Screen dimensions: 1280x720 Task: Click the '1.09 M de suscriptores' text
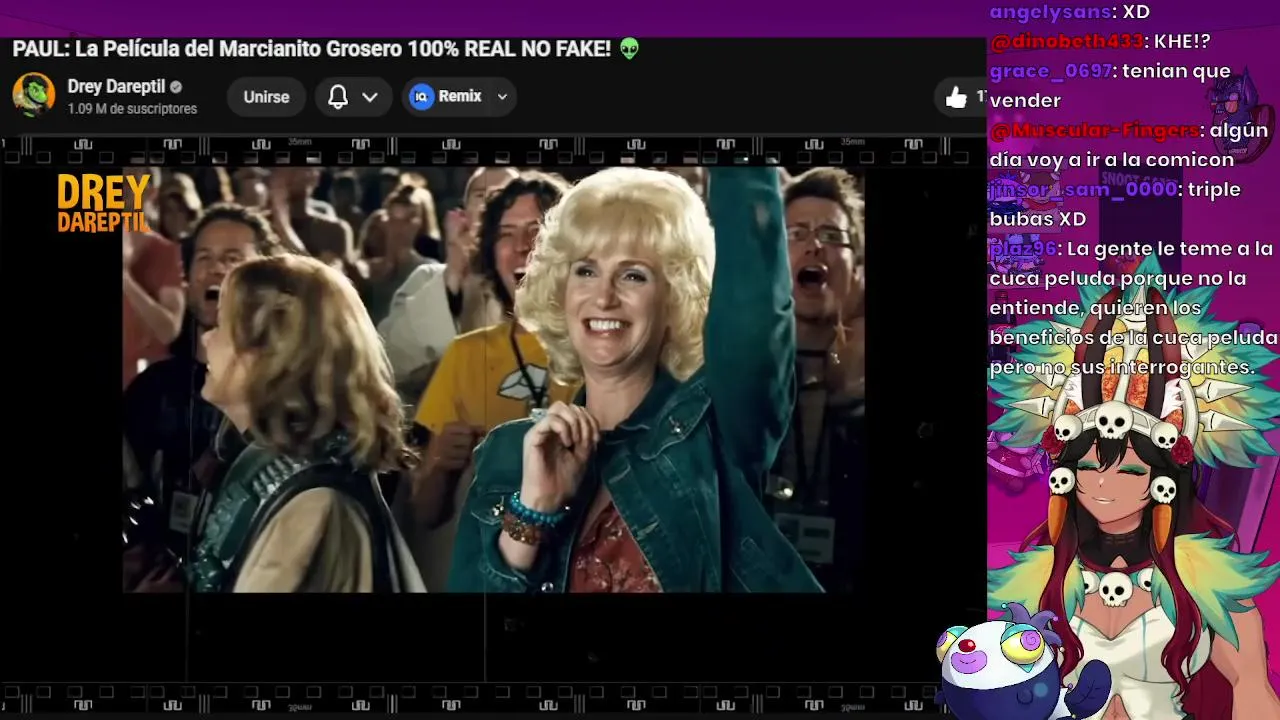[x=132, y=109]
